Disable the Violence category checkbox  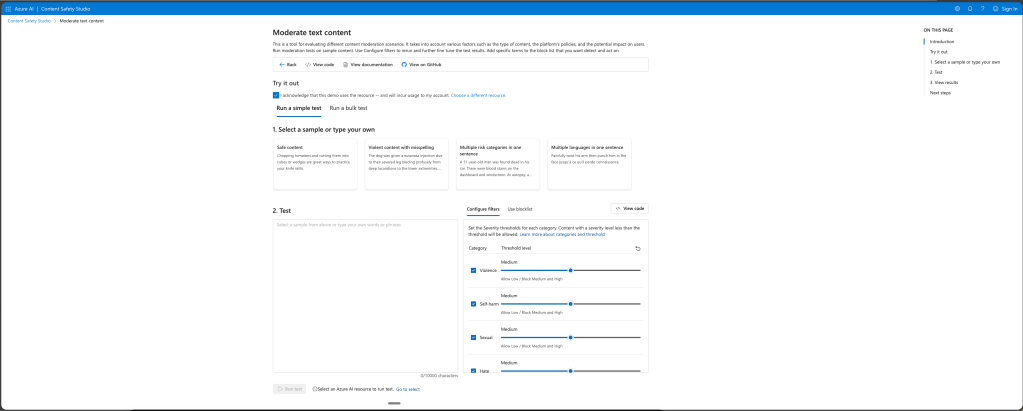pos(473,270)
